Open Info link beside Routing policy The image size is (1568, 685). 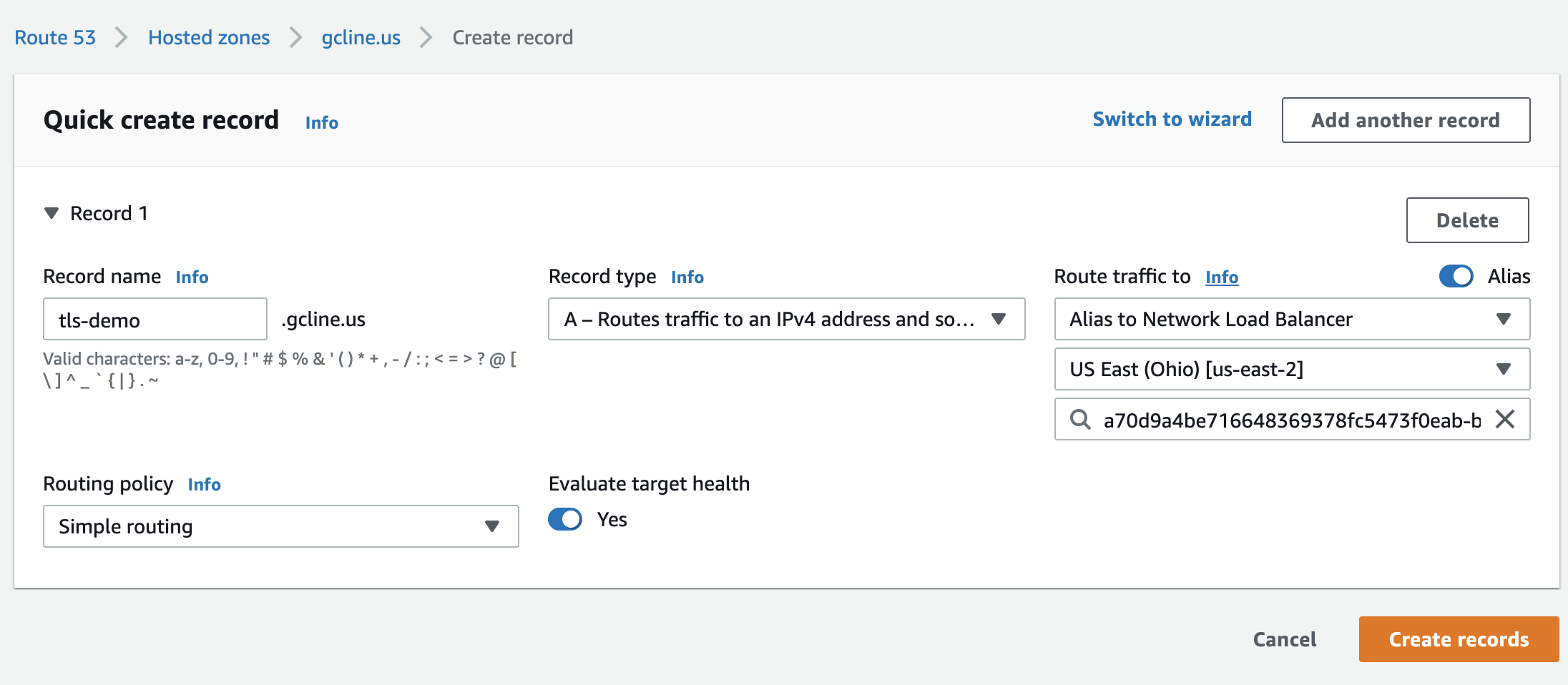204,484
